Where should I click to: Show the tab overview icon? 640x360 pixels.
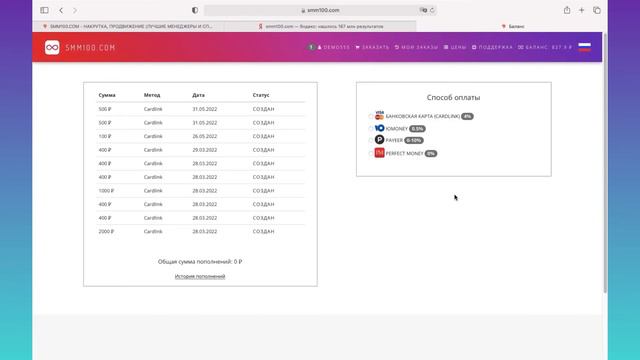pyautogui.click(x=597, y=10)
